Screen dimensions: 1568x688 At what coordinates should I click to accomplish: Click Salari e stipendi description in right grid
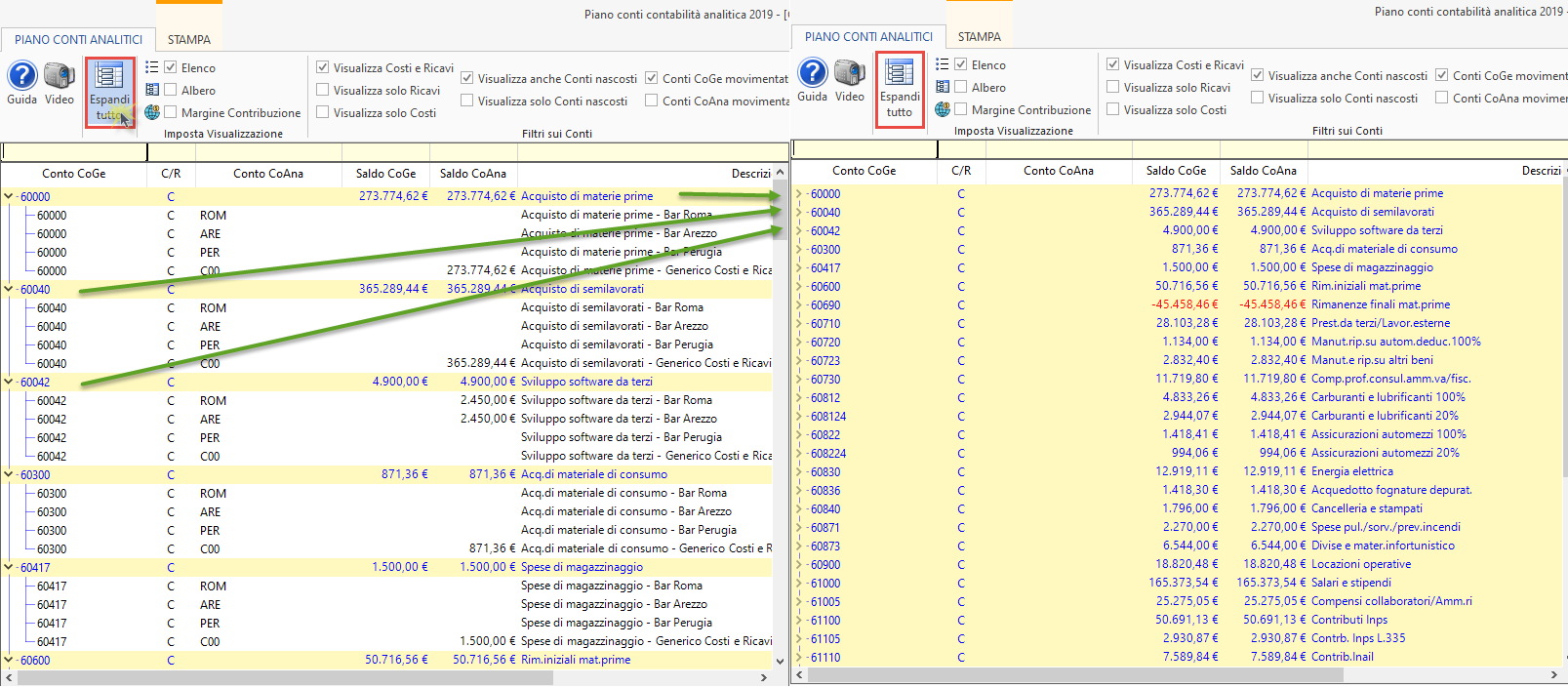click(1350, 583)
